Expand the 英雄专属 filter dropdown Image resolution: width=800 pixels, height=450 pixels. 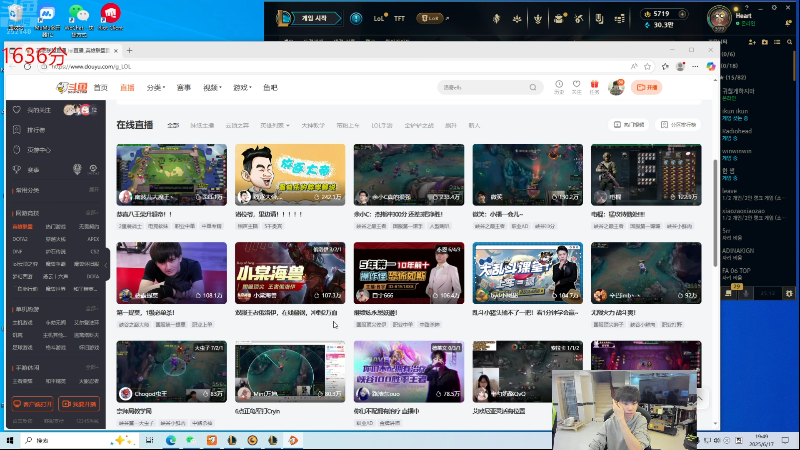[274, 125]
